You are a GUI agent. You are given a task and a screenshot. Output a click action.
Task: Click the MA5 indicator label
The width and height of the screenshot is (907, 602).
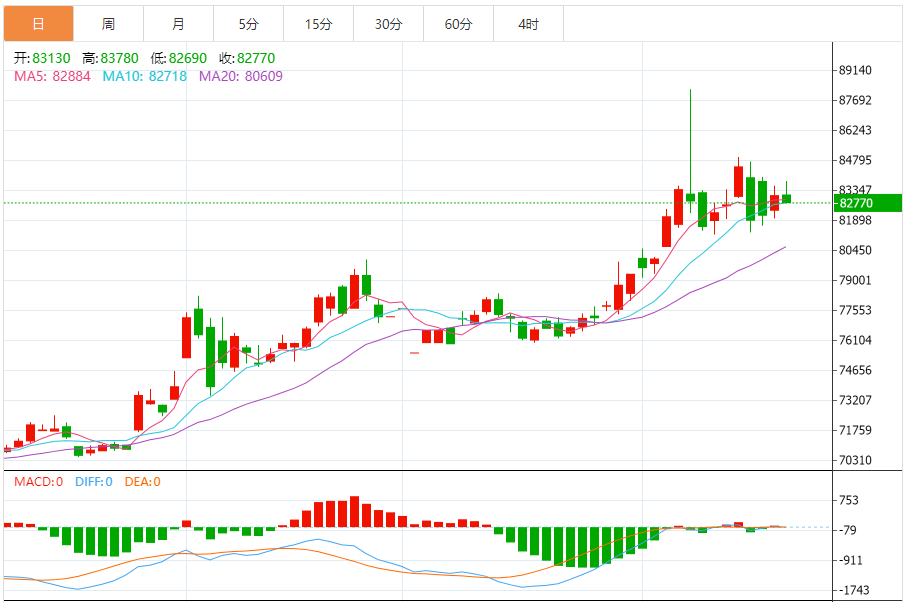tap(50, 76)
